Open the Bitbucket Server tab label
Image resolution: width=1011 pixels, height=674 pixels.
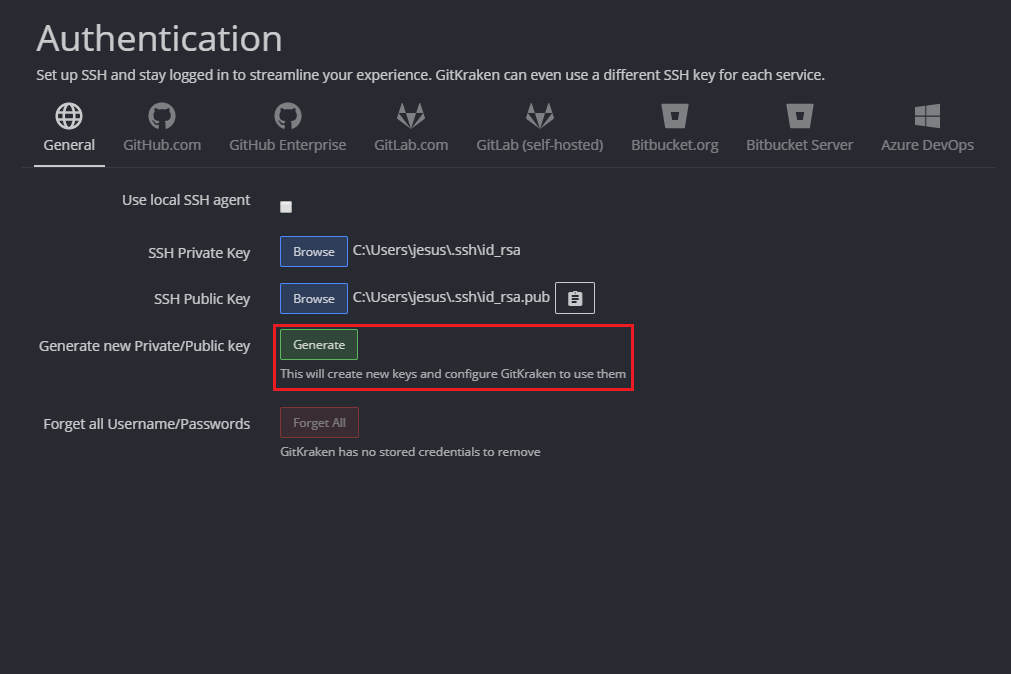point(800,145)
